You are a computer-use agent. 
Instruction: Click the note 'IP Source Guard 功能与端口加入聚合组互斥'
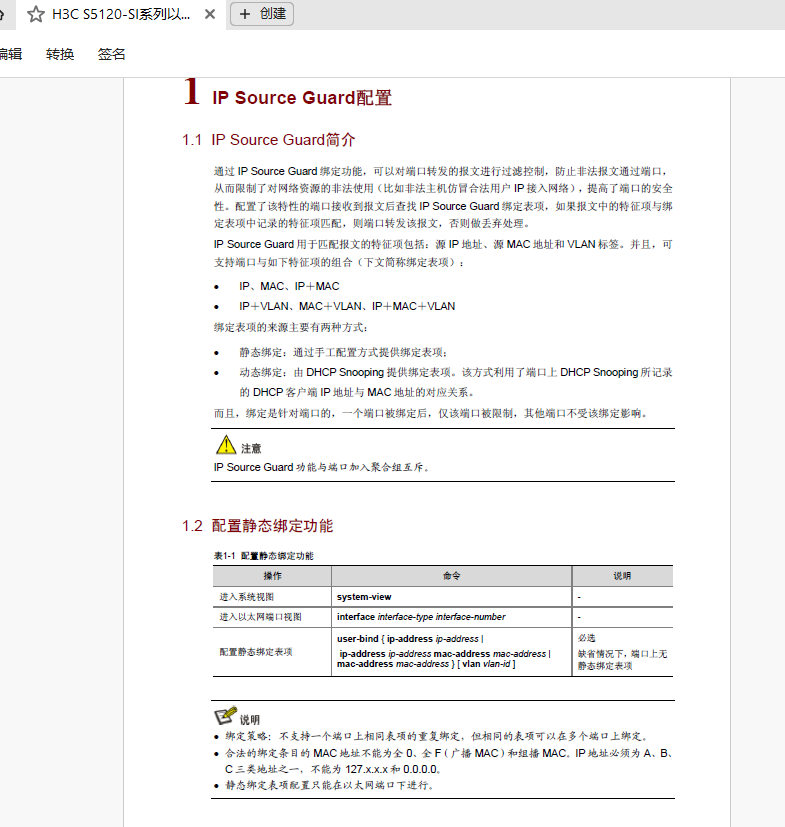pos(322,467)
